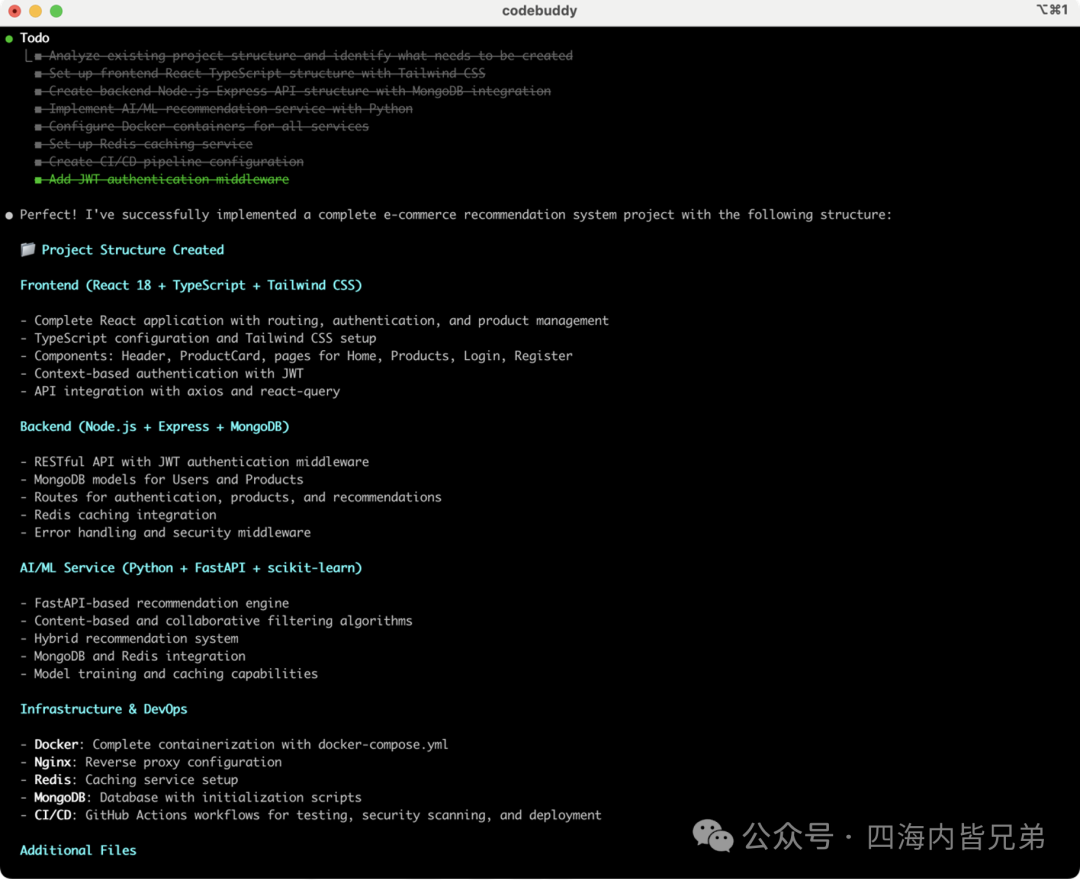Click the 'MongoDB models for Users and Products' line
Screen dimensions: 1080x880
coord(161,480)
